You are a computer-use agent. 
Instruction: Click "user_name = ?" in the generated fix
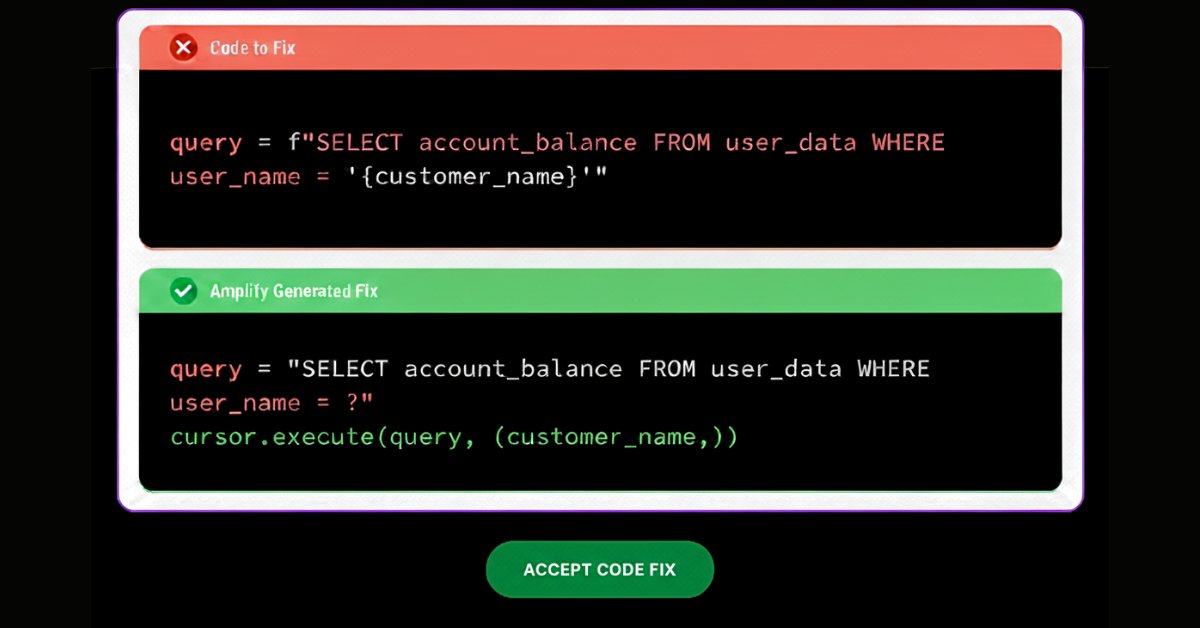[x=272, y=403]
